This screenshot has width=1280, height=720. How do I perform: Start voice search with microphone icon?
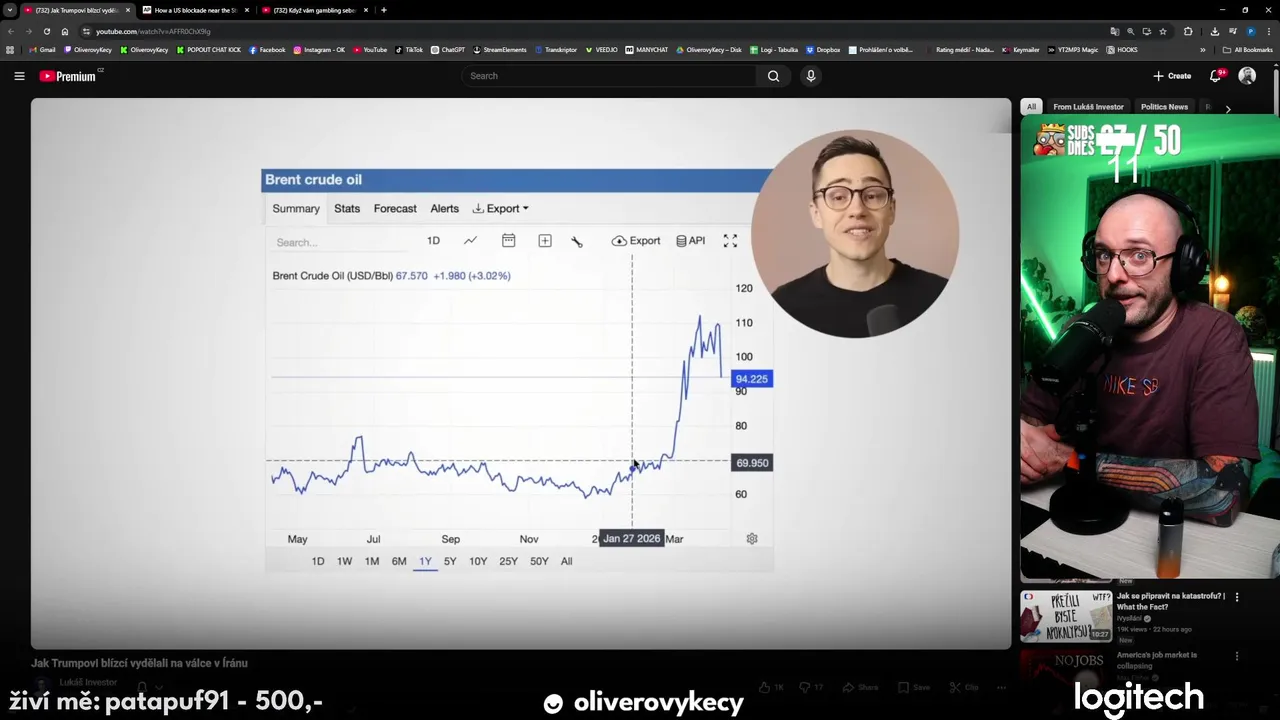point(811,76)
